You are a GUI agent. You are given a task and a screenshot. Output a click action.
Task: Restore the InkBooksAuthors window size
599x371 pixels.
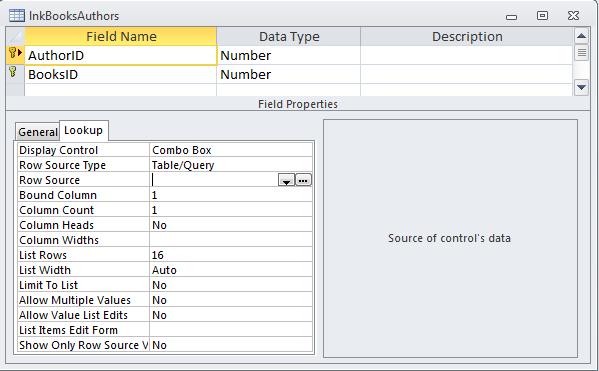pos(542,16)
